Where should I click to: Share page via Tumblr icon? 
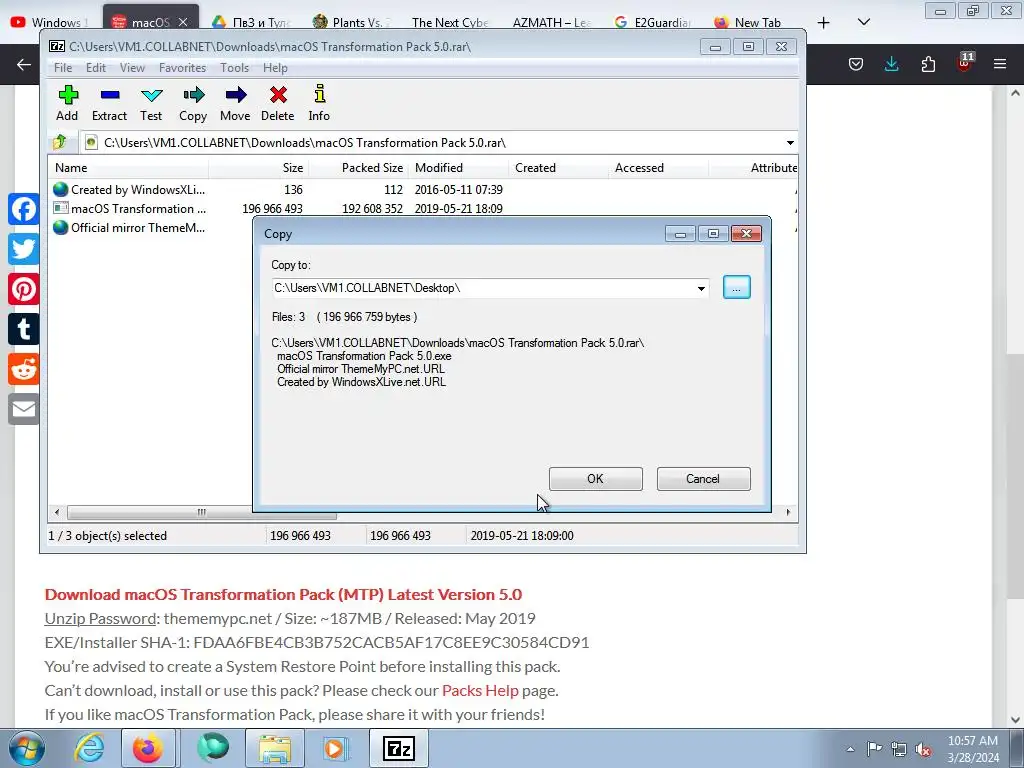pyautogui.click(x=24, y=329)
